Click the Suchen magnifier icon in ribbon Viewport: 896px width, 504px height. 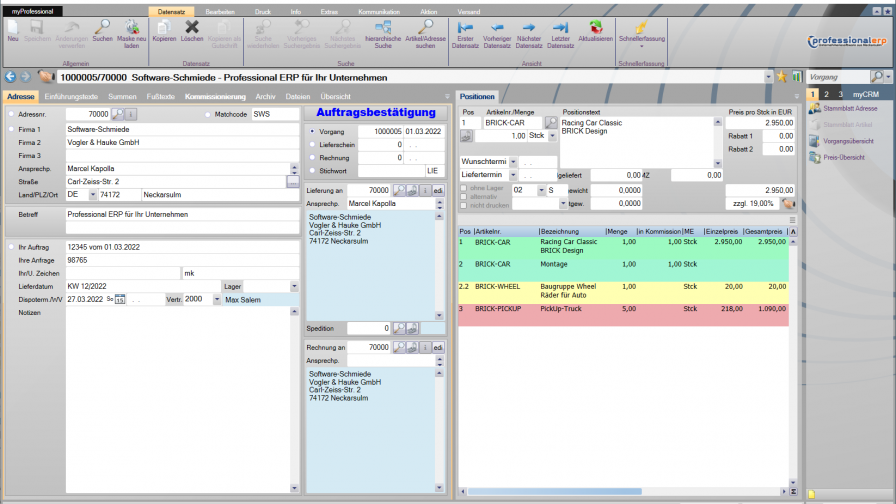[x=102, y=29]
